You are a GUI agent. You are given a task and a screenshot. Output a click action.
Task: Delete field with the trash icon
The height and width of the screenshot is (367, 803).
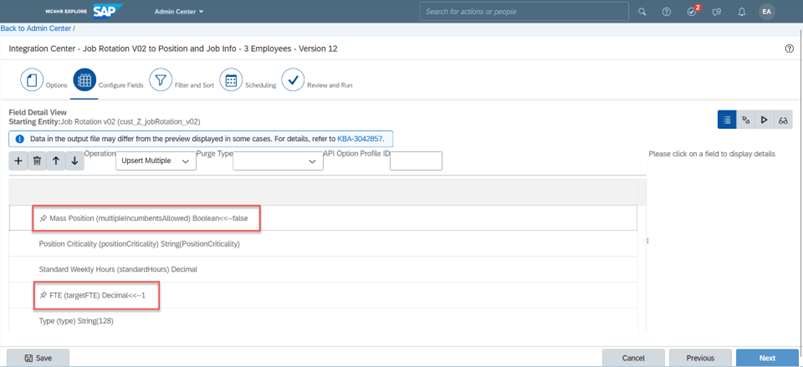pyautogui.click(x=37, y=161)
